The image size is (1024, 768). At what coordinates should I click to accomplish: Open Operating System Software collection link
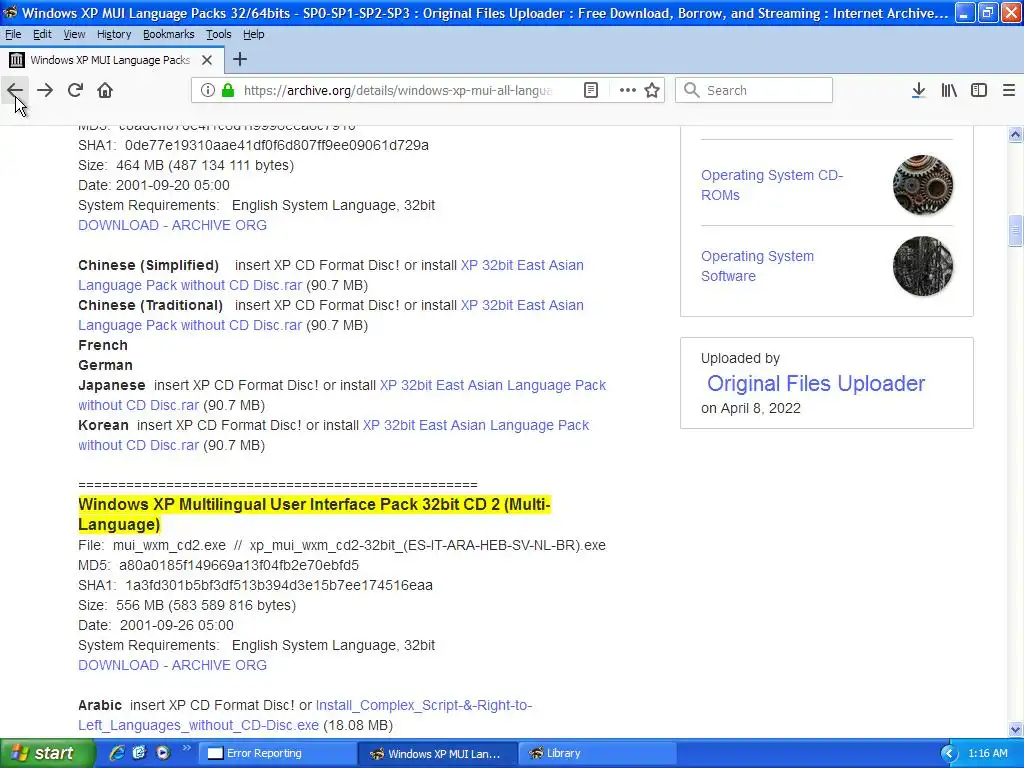758,266
